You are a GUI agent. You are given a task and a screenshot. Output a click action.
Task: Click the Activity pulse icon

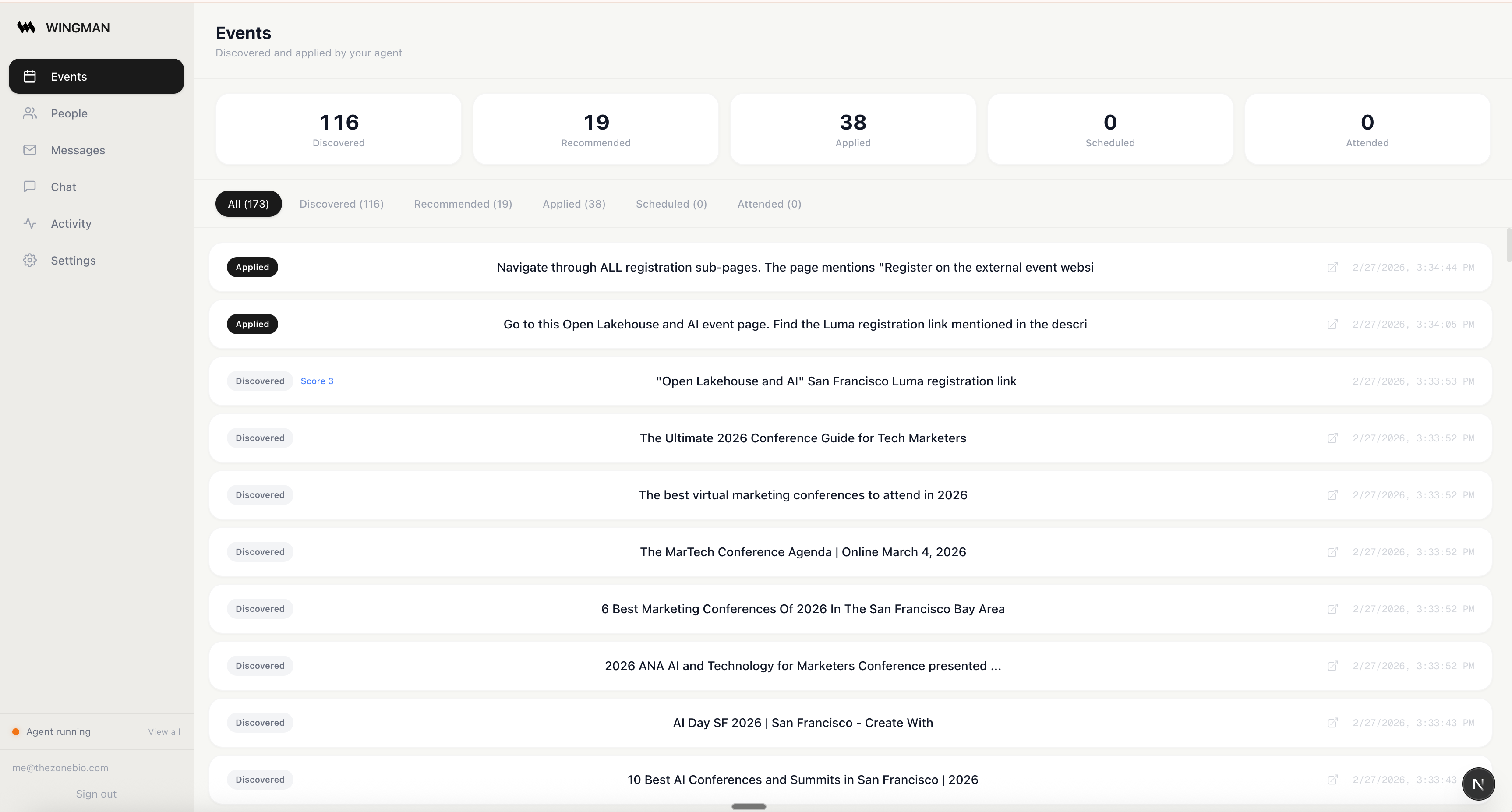click(x=30, y=223)
